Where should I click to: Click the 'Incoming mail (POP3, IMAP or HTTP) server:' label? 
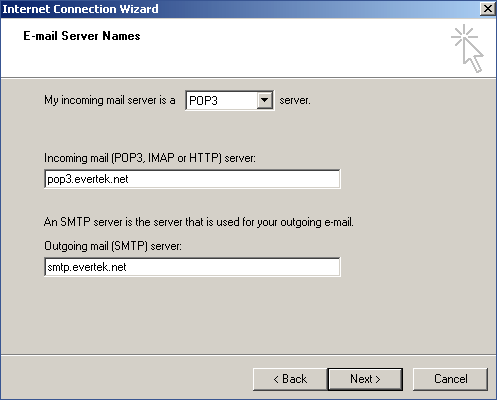pos(150,158)
